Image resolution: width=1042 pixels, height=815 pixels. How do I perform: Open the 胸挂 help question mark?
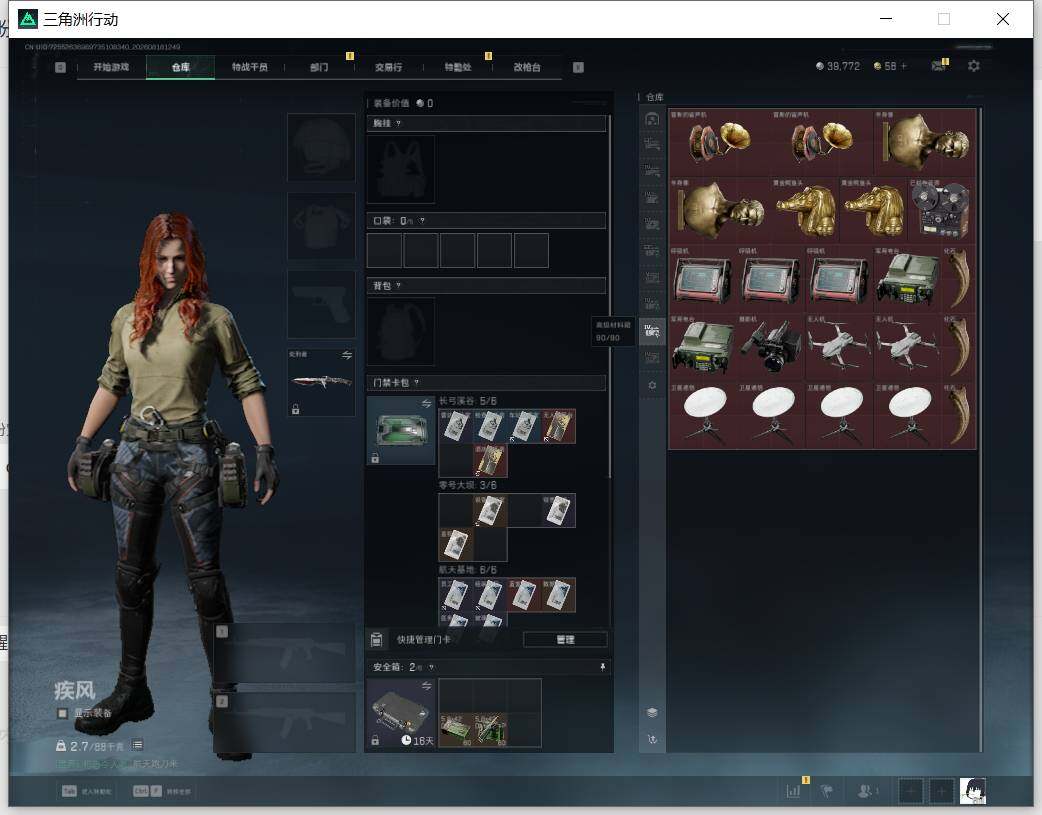[398, 124]
